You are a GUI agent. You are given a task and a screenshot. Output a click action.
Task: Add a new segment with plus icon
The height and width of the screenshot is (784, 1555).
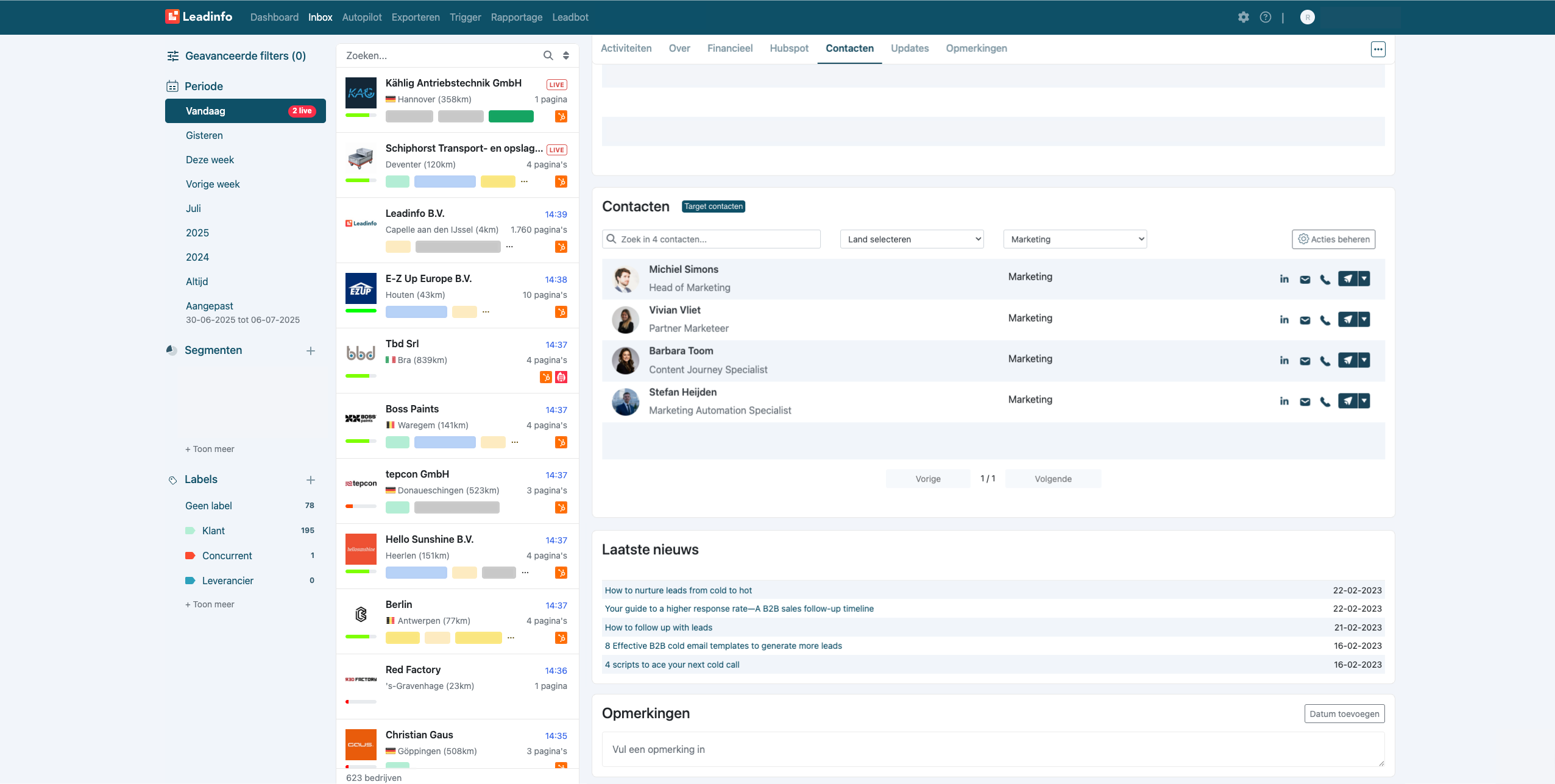click(x=311, y=351)
